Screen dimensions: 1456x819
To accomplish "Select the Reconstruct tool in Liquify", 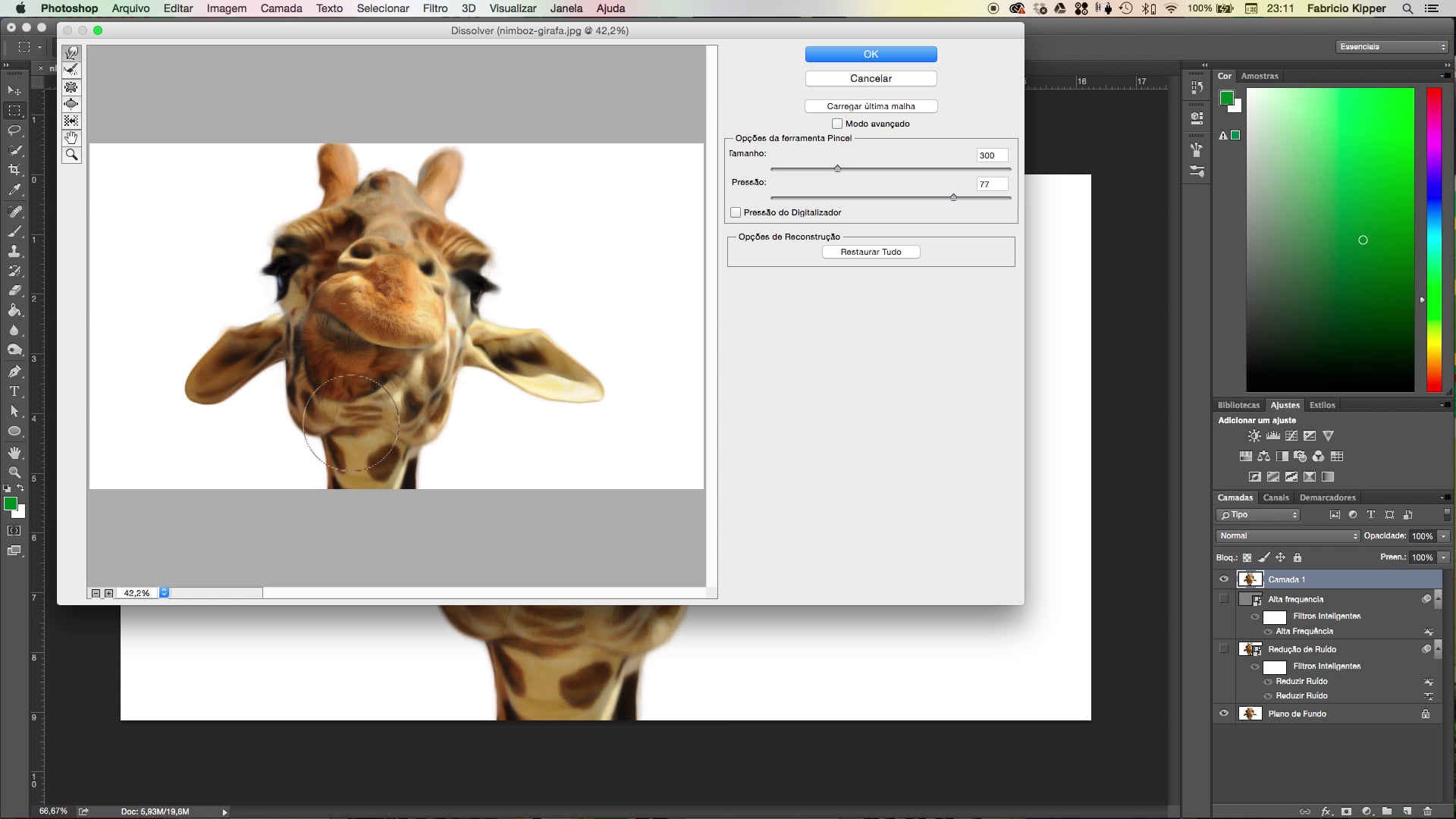I will coord(71,70).
